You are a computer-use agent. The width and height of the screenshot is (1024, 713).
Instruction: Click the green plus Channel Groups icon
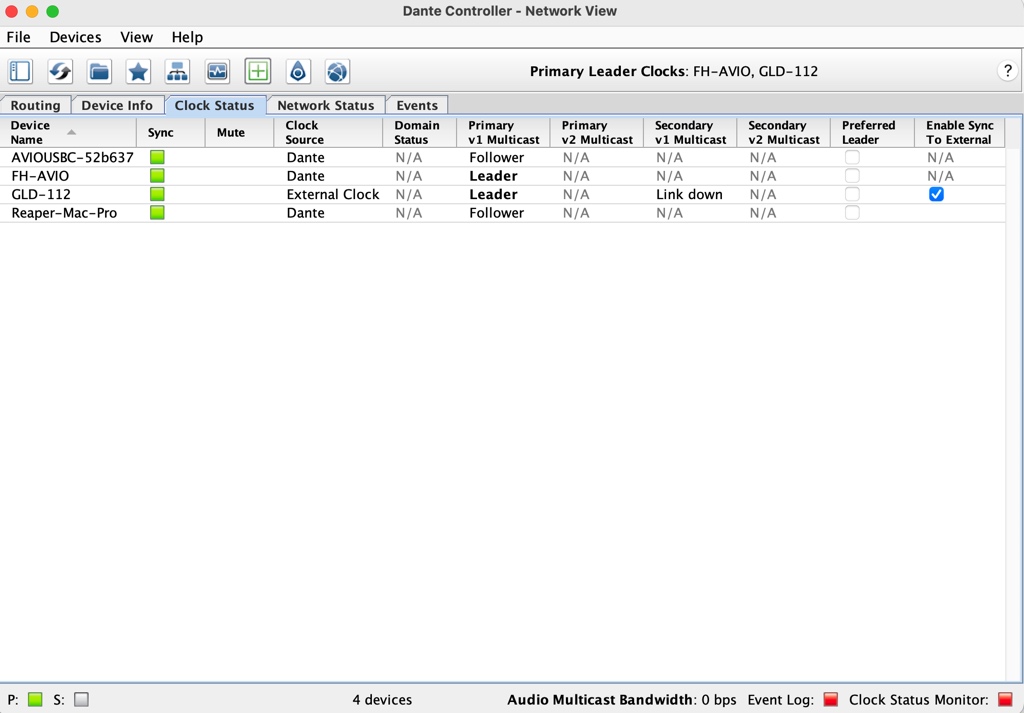tap(257, 71)
